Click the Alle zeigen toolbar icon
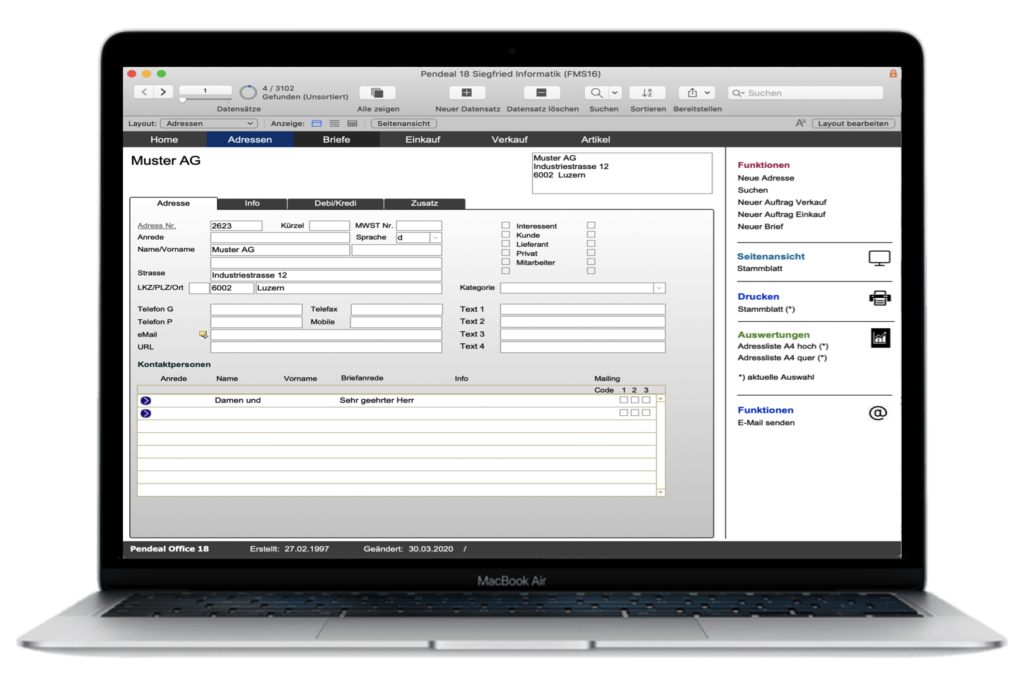The height and width of the screenshot is (684, 1024). [x=378, y=92]
